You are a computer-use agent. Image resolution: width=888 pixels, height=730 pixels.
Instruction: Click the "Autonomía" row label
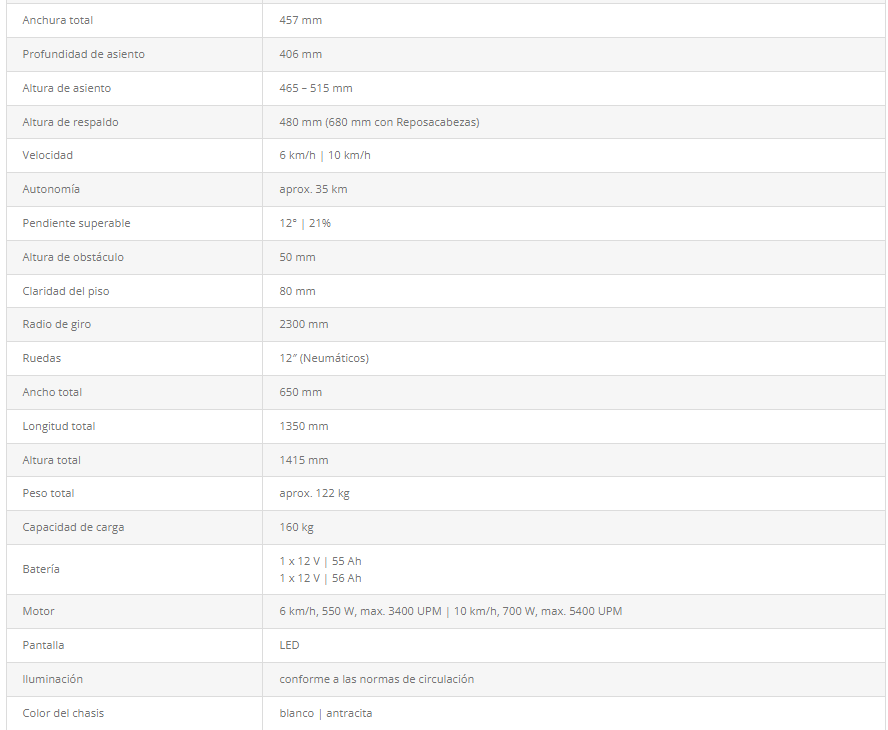point(51,189)
